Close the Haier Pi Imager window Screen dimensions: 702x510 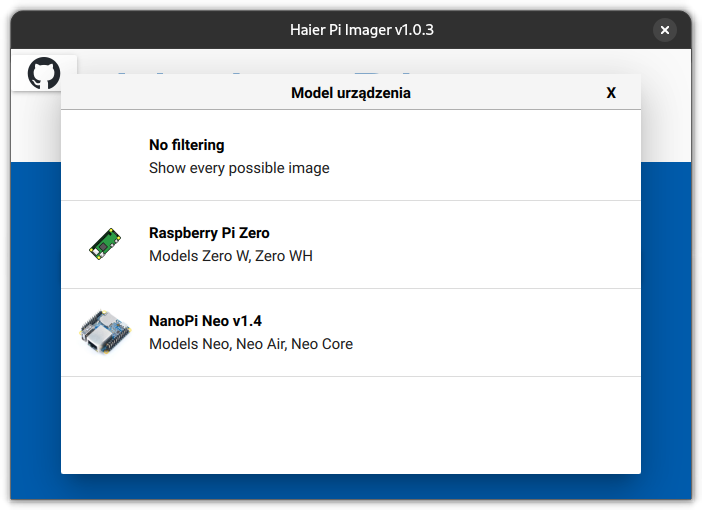point(665,30)
